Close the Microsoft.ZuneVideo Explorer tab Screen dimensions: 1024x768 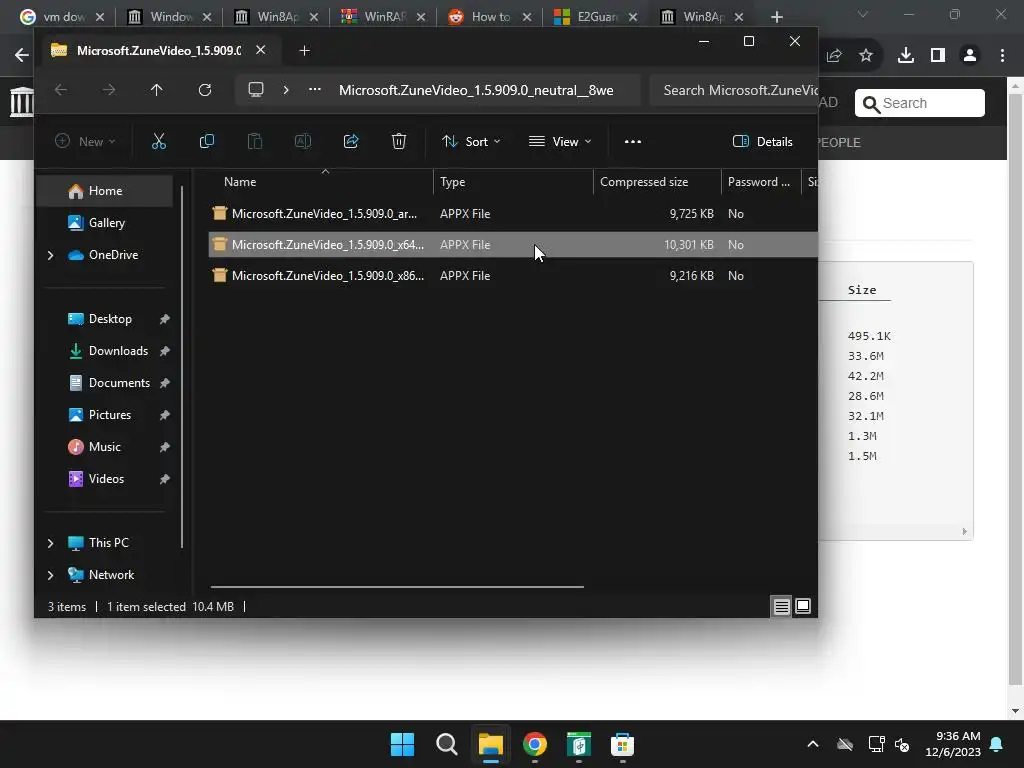(261, 50)
